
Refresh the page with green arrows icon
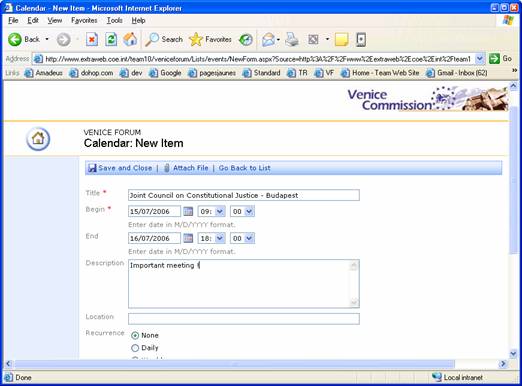(111, 39)
